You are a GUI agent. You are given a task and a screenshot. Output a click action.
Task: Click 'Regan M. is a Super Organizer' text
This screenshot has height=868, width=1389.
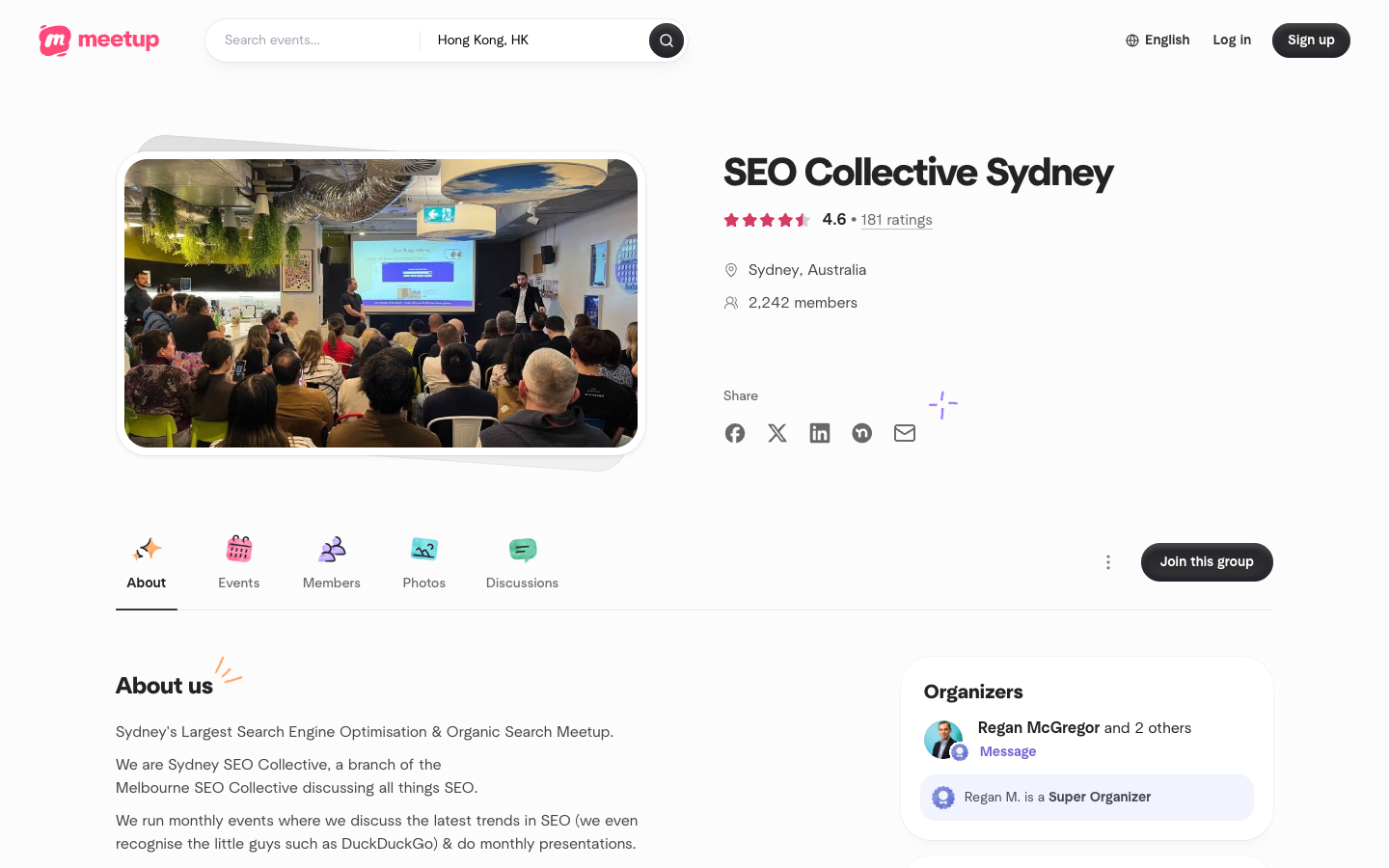pyautogui.click(x=1057, y=798)
